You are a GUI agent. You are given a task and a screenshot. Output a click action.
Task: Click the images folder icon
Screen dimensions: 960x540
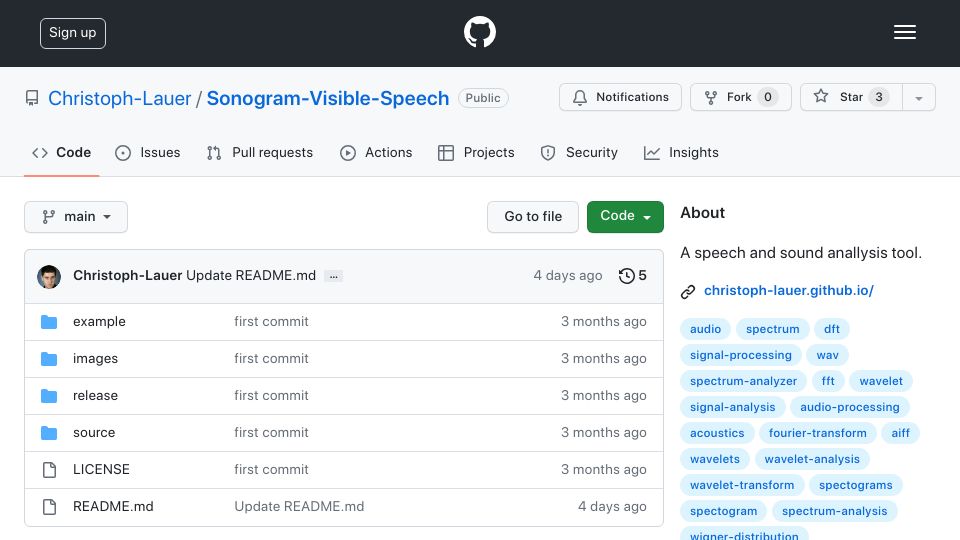pyautogui.click(x=49, y=359)
